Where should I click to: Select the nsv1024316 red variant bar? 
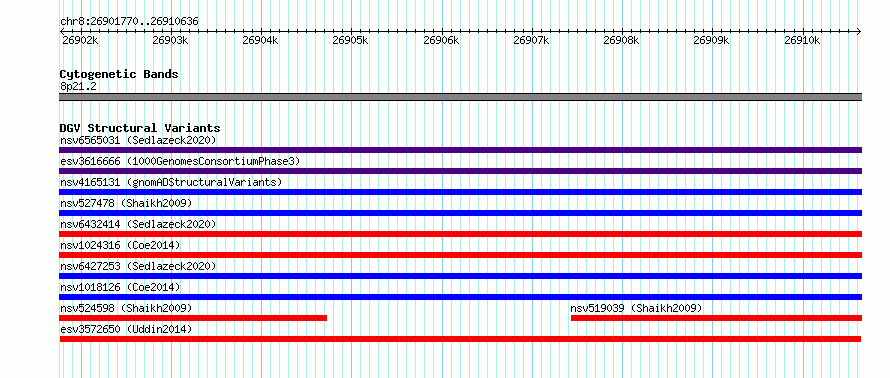(x=460, y=255)
